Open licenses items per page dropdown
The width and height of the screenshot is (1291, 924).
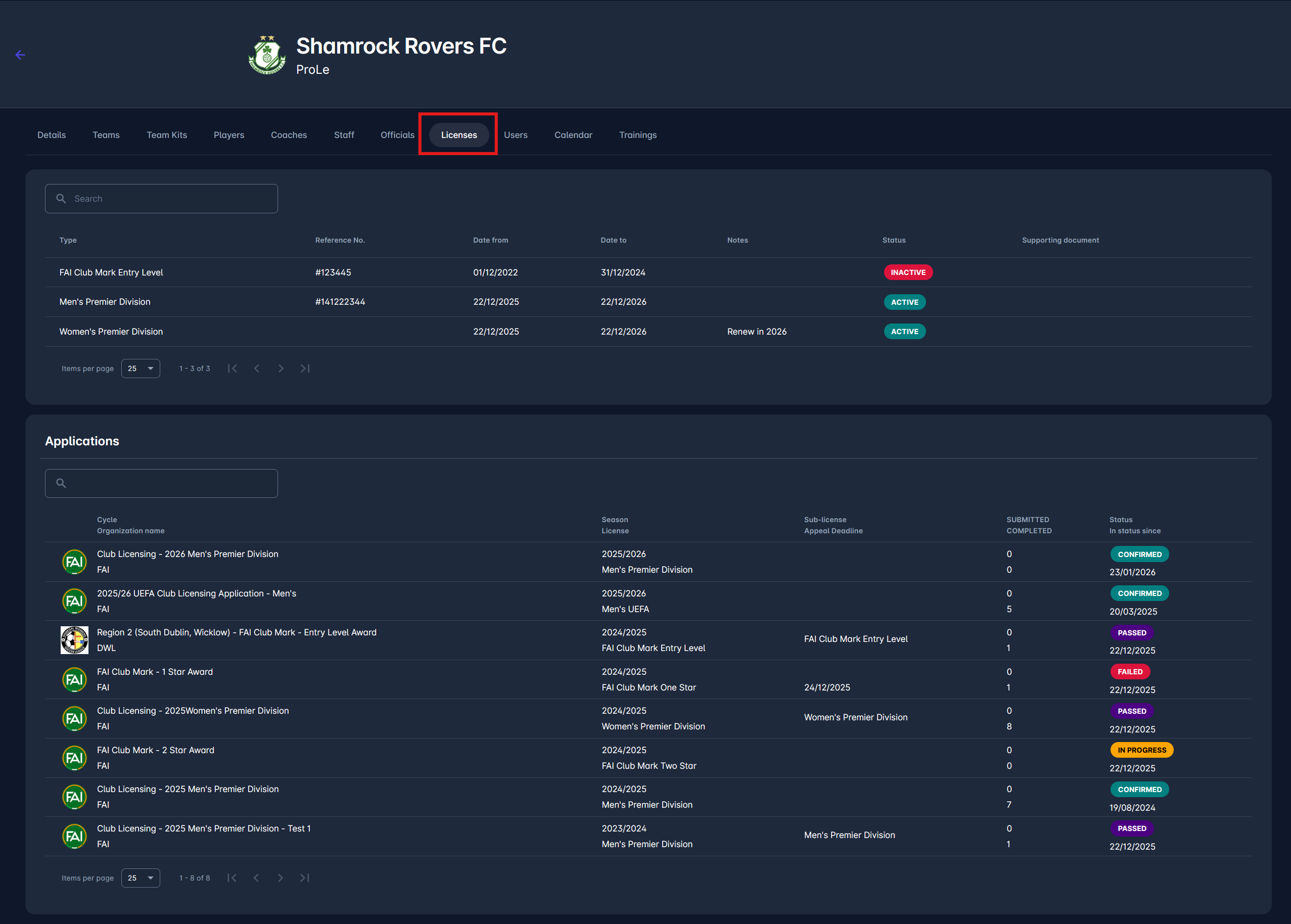(141, 368)
